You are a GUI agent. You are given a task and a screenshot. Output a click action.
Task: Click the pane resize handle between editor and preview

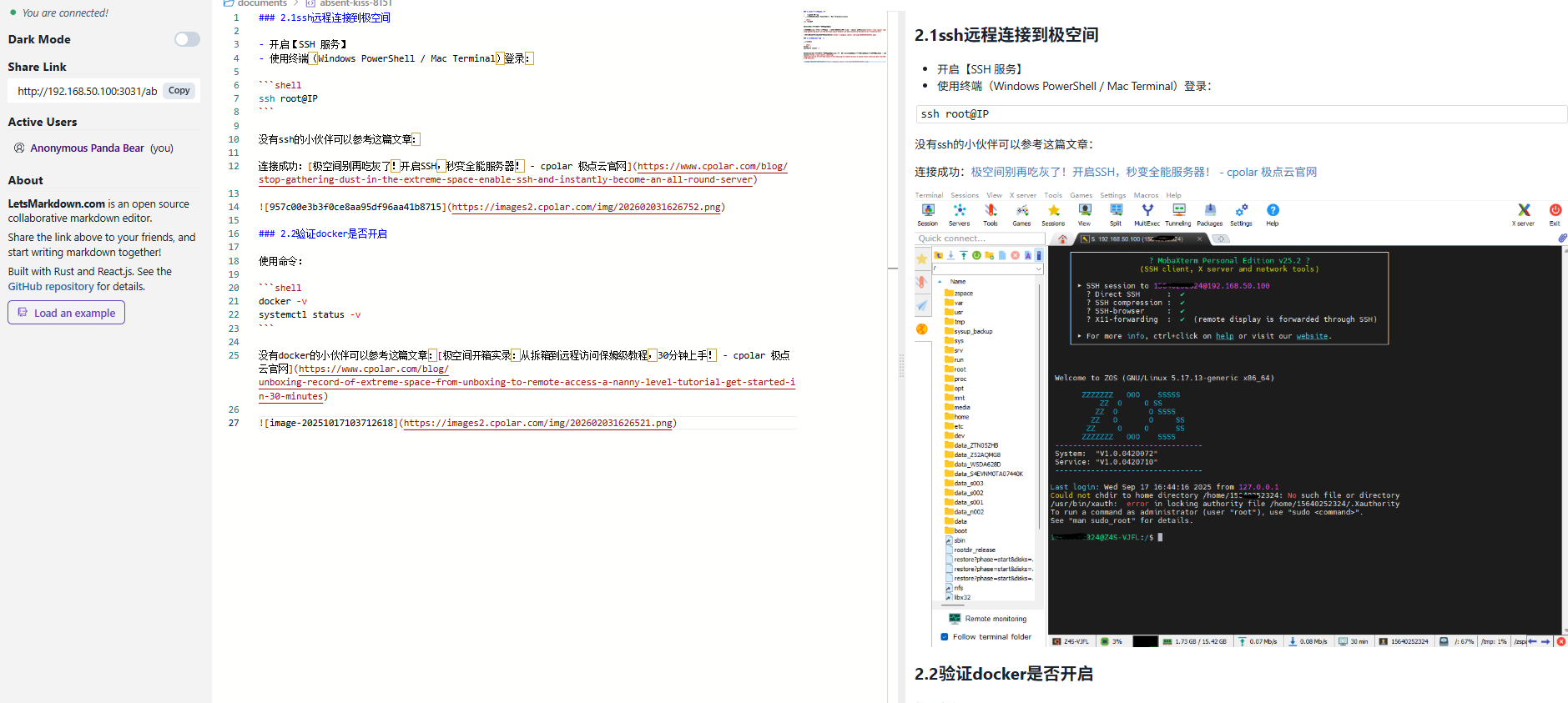(x=900, y=365)
